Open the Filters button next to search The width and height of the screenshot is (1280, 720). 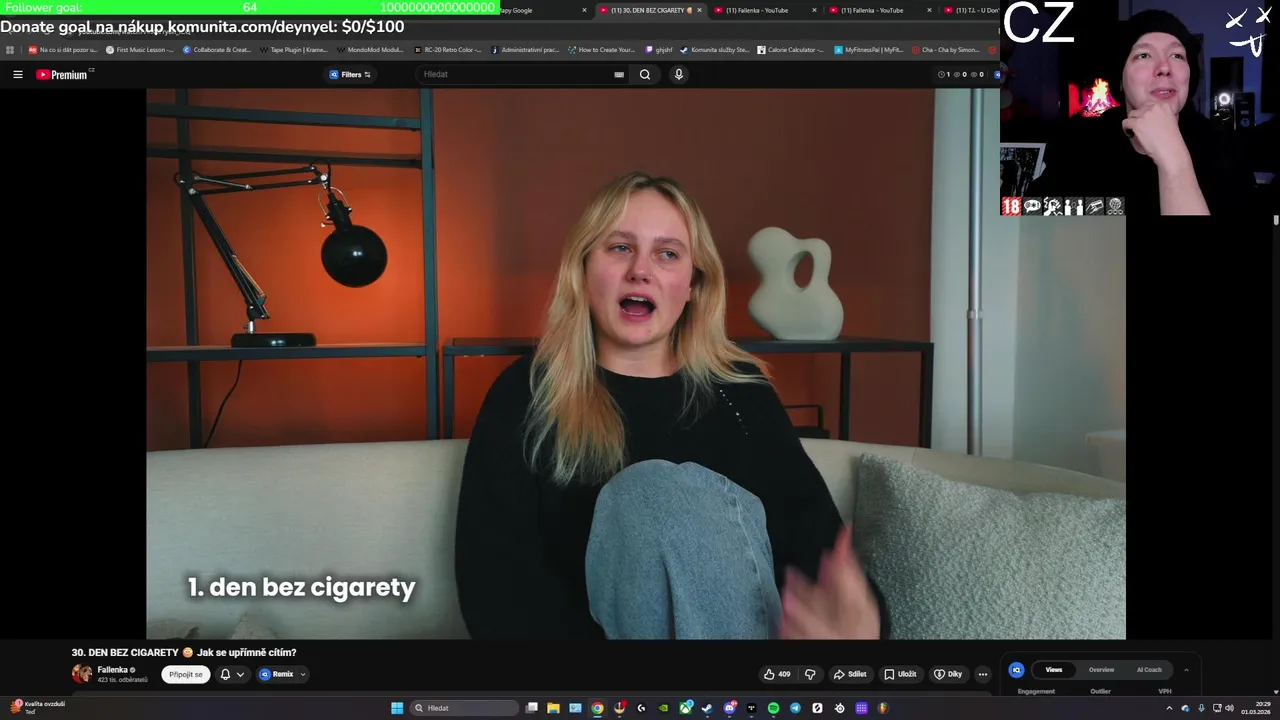click(x=350, y=74)
